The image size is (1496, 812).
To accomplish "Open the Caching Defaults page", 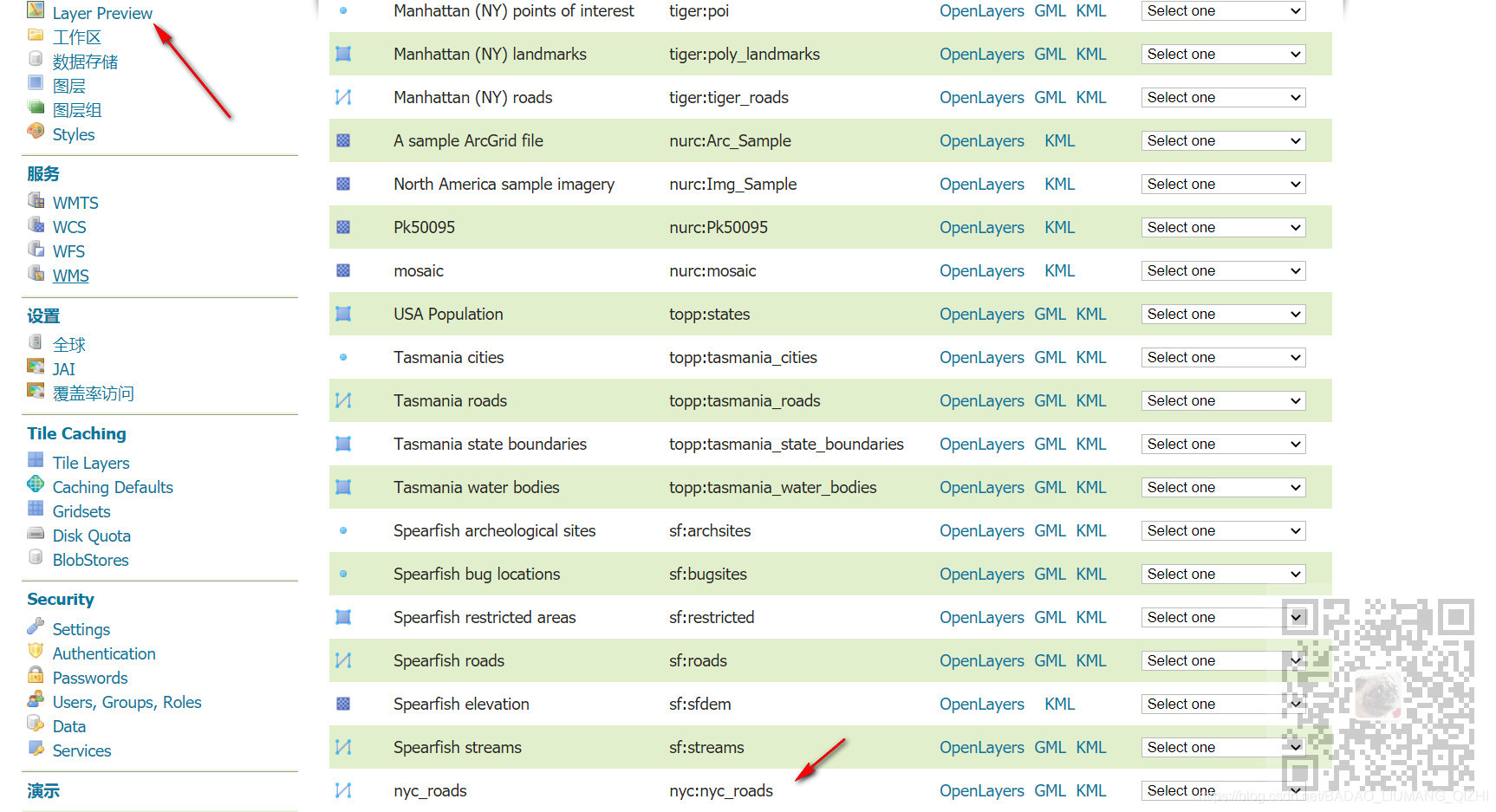I will (113, 487).
